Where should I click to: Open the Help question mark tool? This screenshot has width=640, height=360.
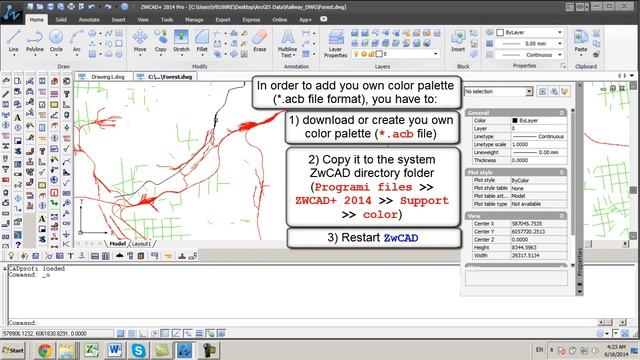coord(18,245)
